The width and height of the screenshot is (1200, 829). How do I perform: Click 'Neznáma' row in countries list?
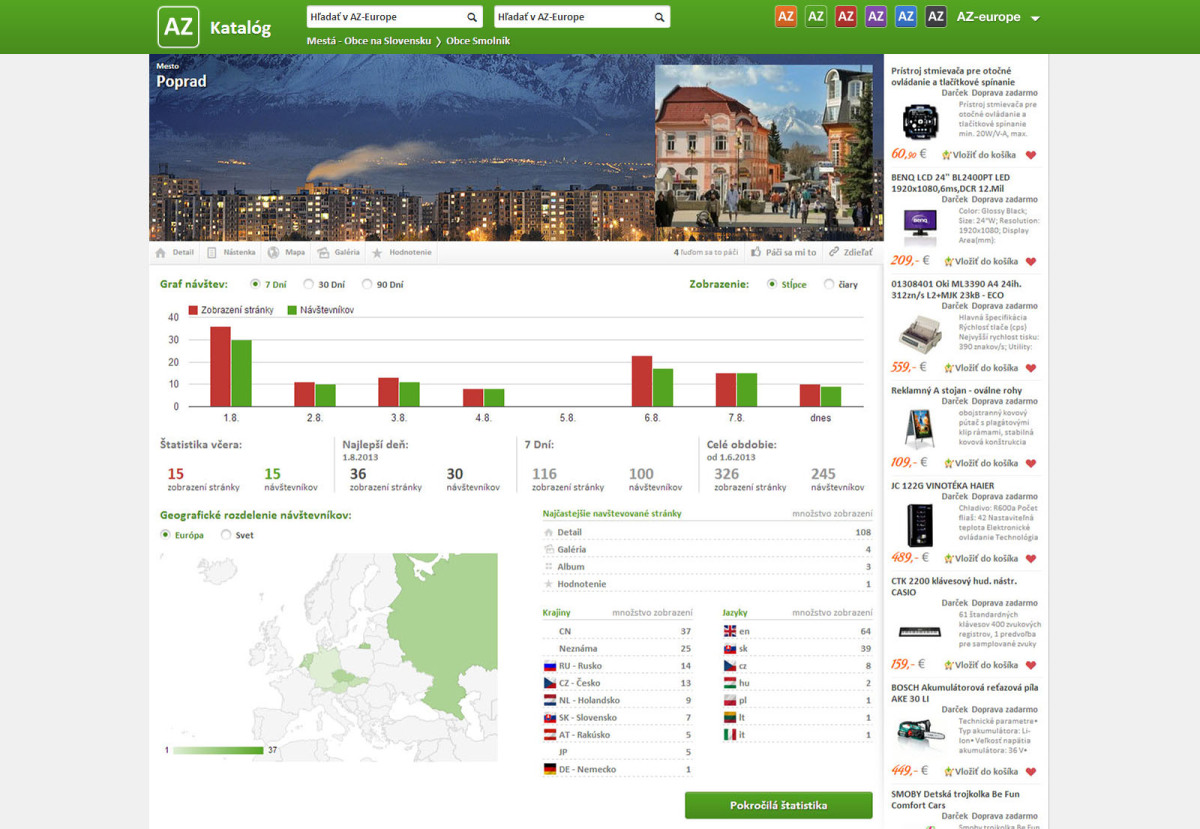(617, 649)
